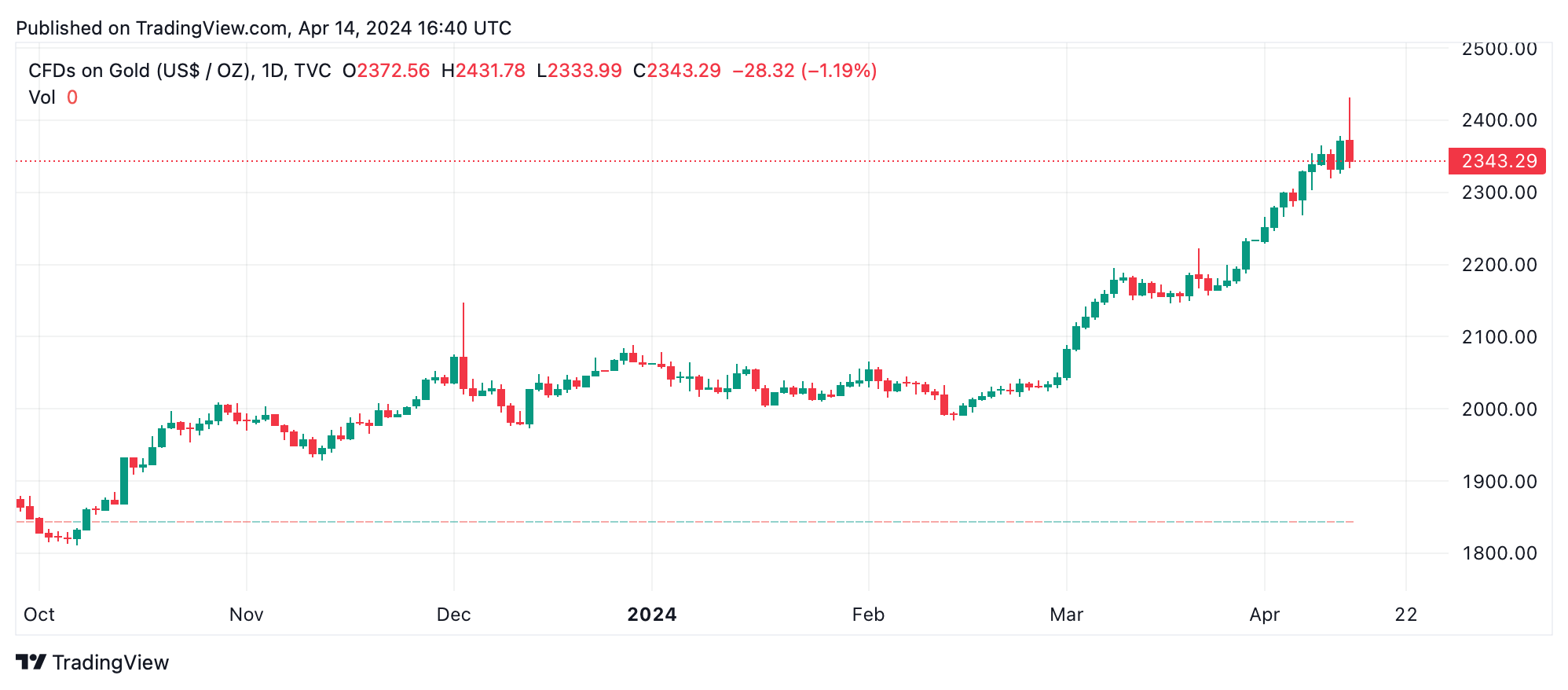Click the 2000.00 price scale label
Image resolution: width=1568 pixels, height=690 pixels.
point(1499,409)
